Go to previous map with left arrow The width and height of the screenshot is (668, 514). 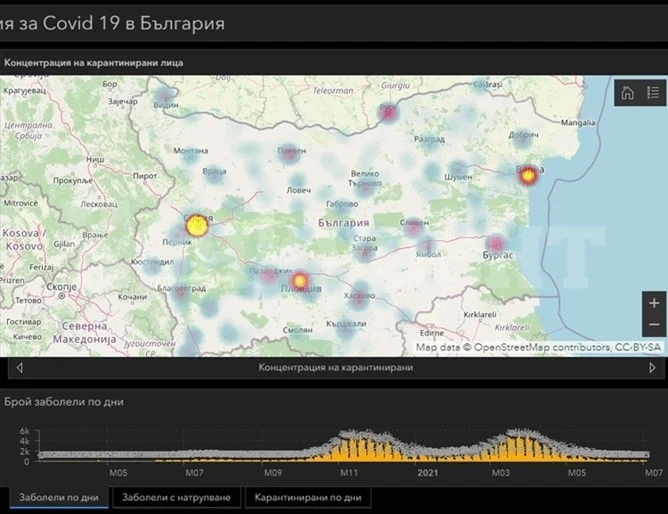(20, 368)
